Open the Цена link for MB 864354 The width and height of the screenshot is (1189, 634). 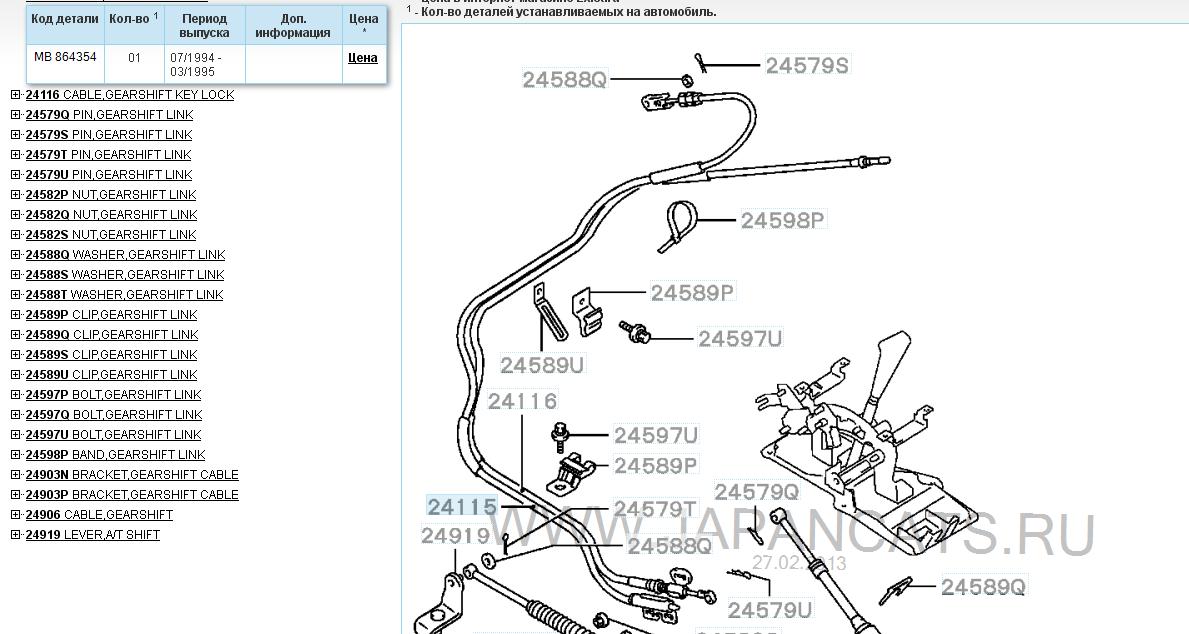(x=362, y=58)
